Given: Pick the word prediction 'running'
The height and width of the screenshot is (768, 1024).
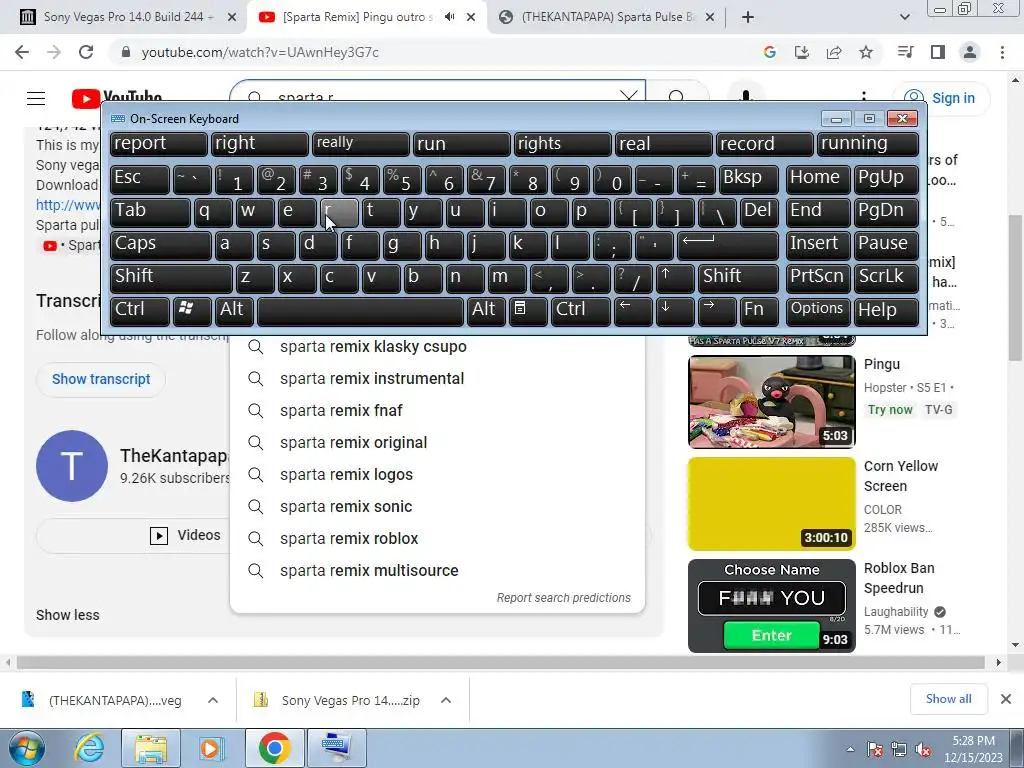Looking at the screenshot, I should click(868, 144).
